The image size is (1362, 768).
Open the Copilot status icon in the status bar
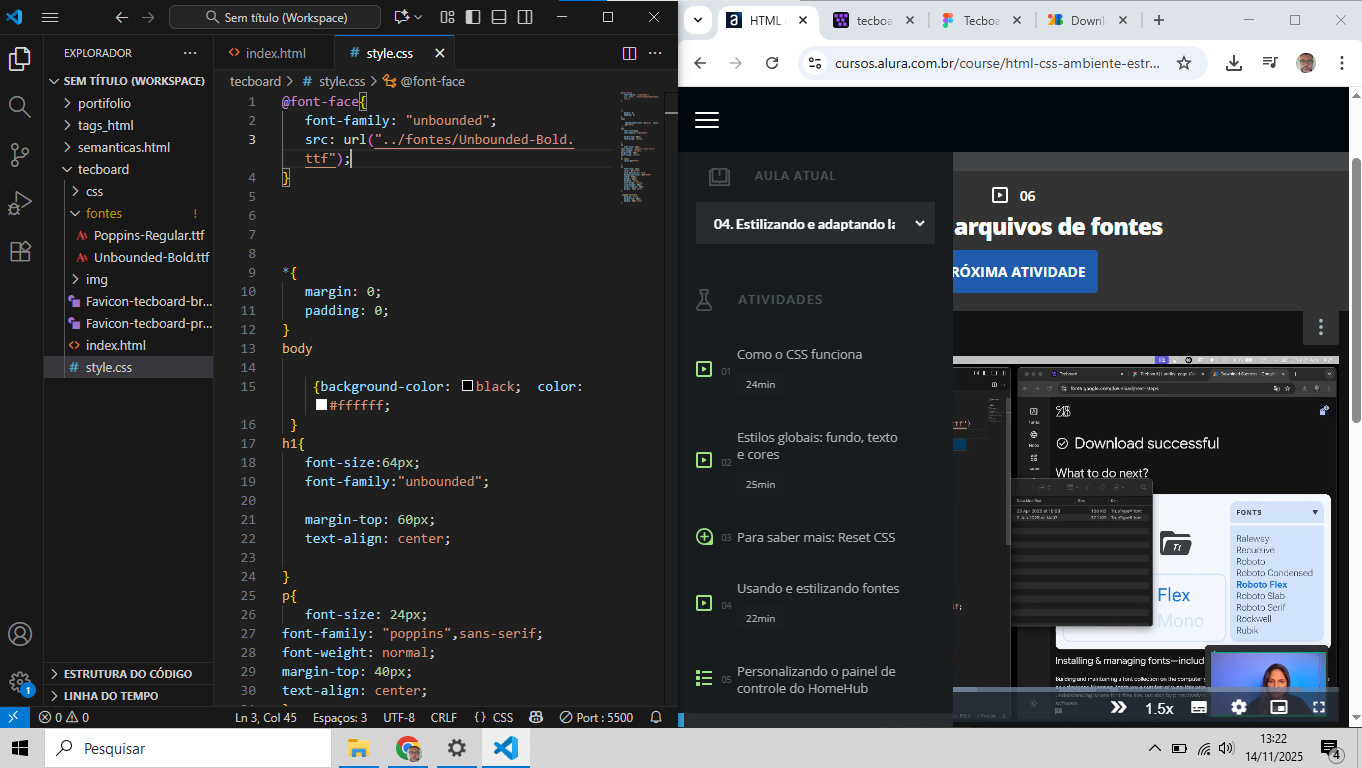click(x=536, y=717)
